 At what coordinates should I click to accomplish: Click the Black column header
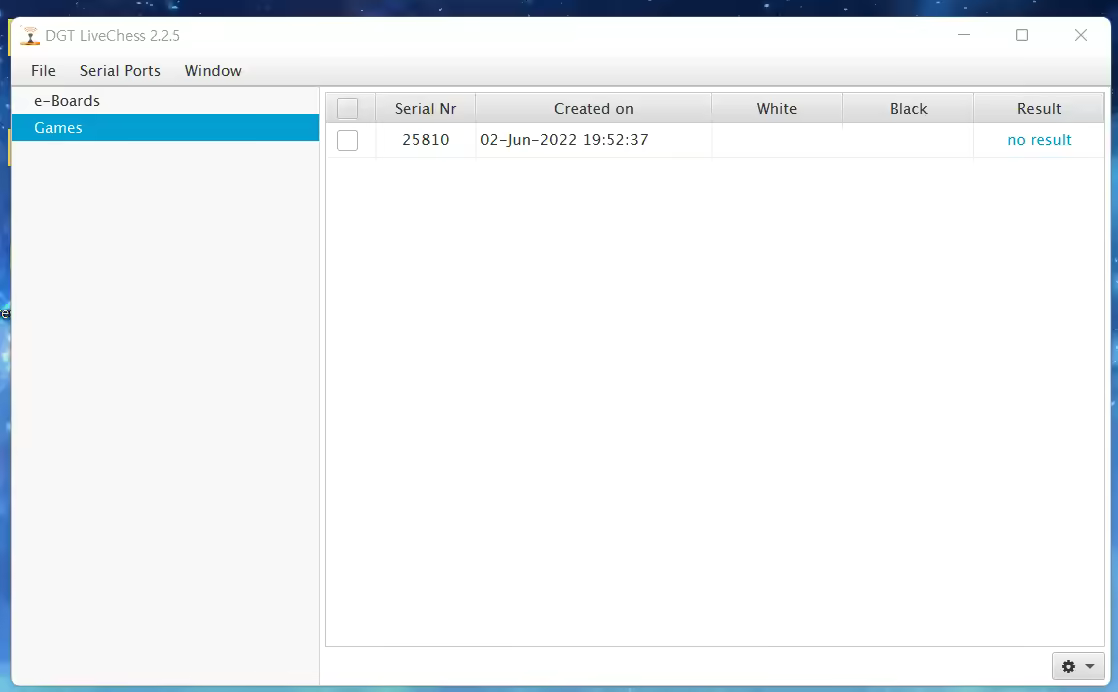[x=908, y=109]
